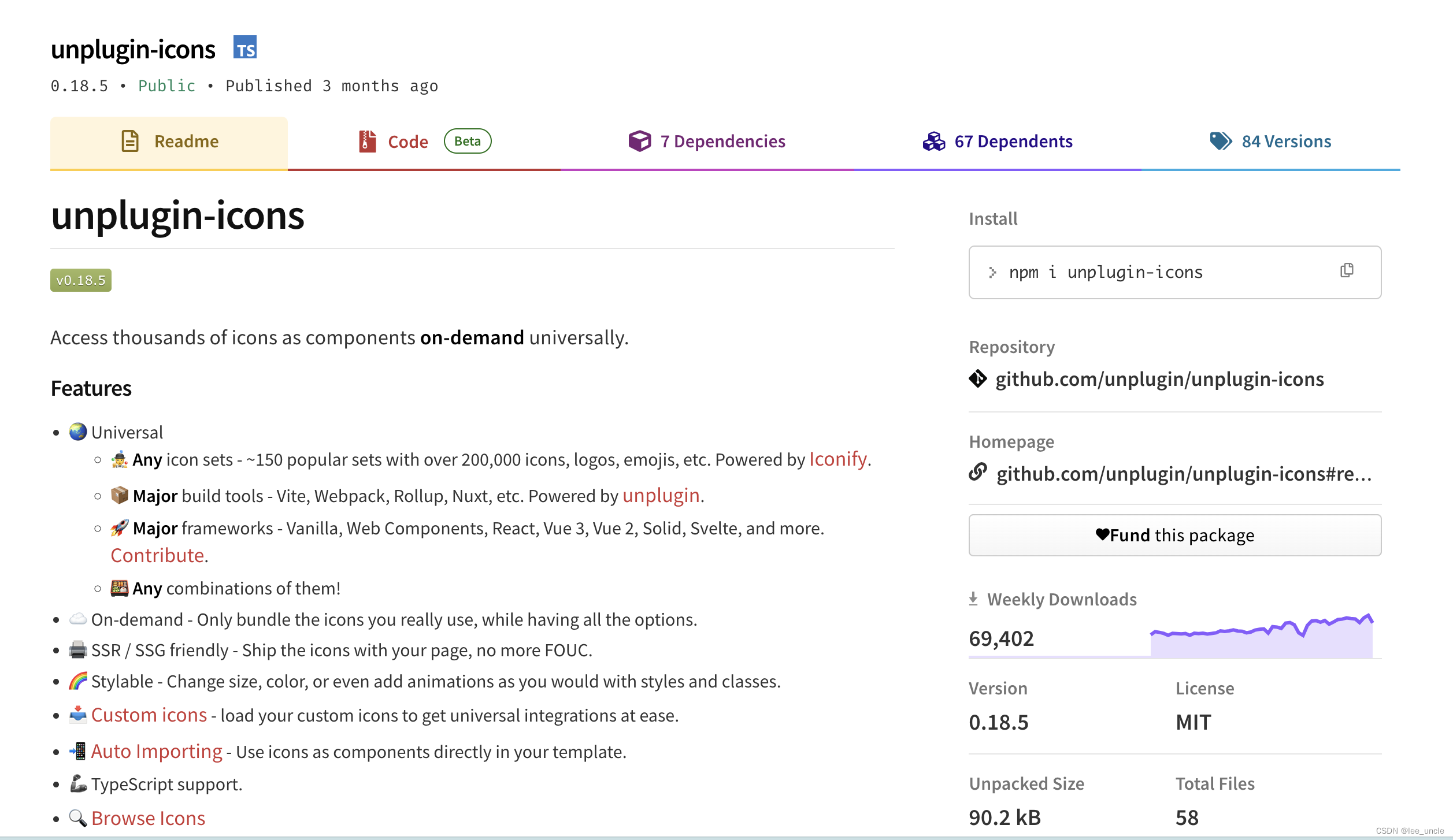This screenshot has width=1453, height=840.
Task: Open the github.com/unplugin/unplugin-icons repository link
Action: coord(1159,379)
